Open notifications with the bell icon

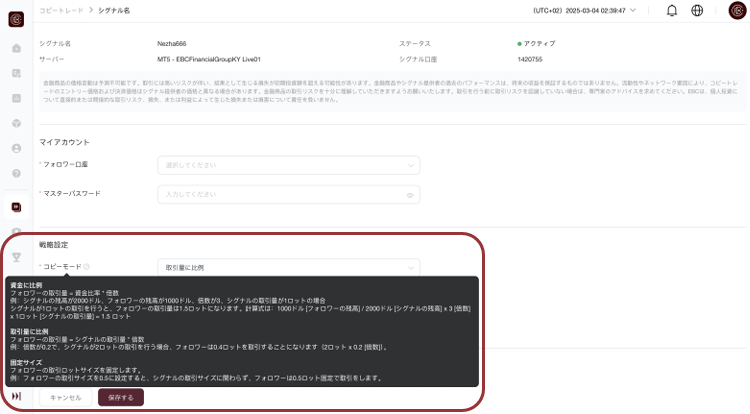coord(672,11)
